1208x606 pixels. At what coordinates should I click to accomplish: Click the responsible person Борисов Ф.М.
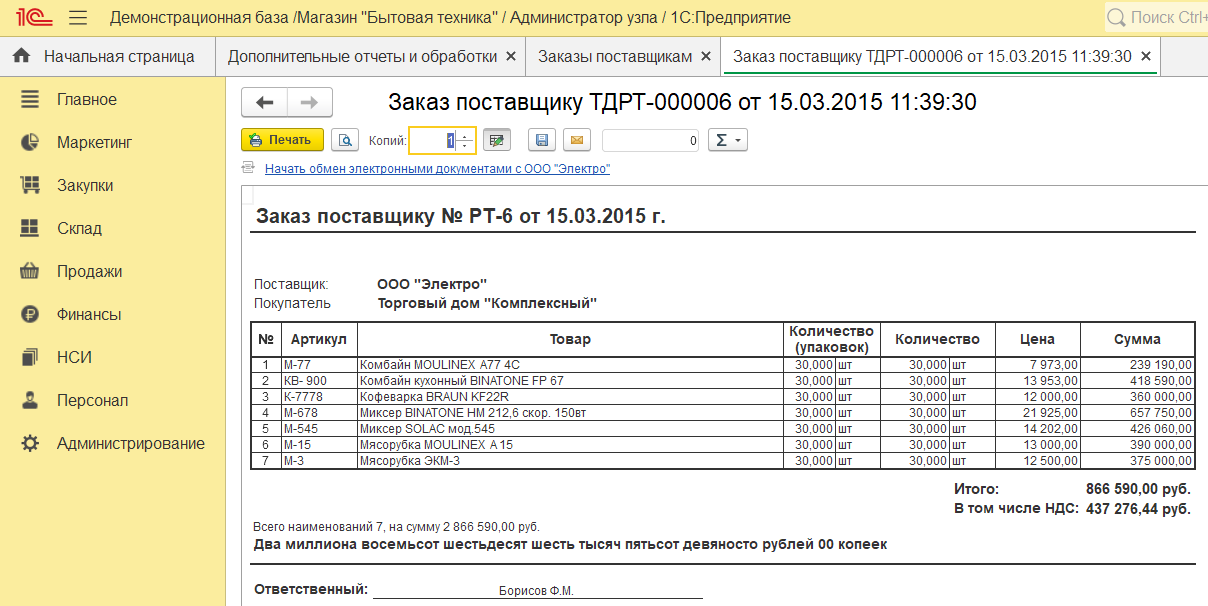[x=536, y=591]
